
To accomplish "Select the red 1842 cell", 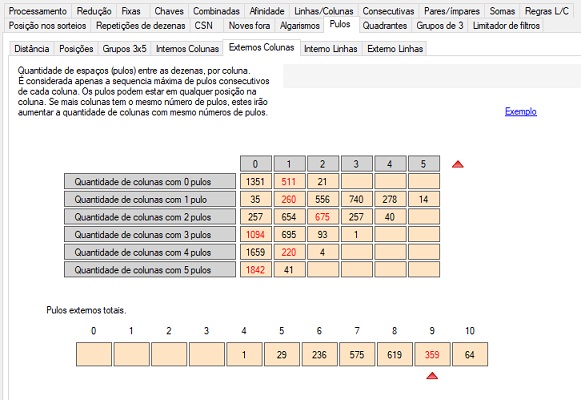I will pyautogui.click(x=256, y=270).
